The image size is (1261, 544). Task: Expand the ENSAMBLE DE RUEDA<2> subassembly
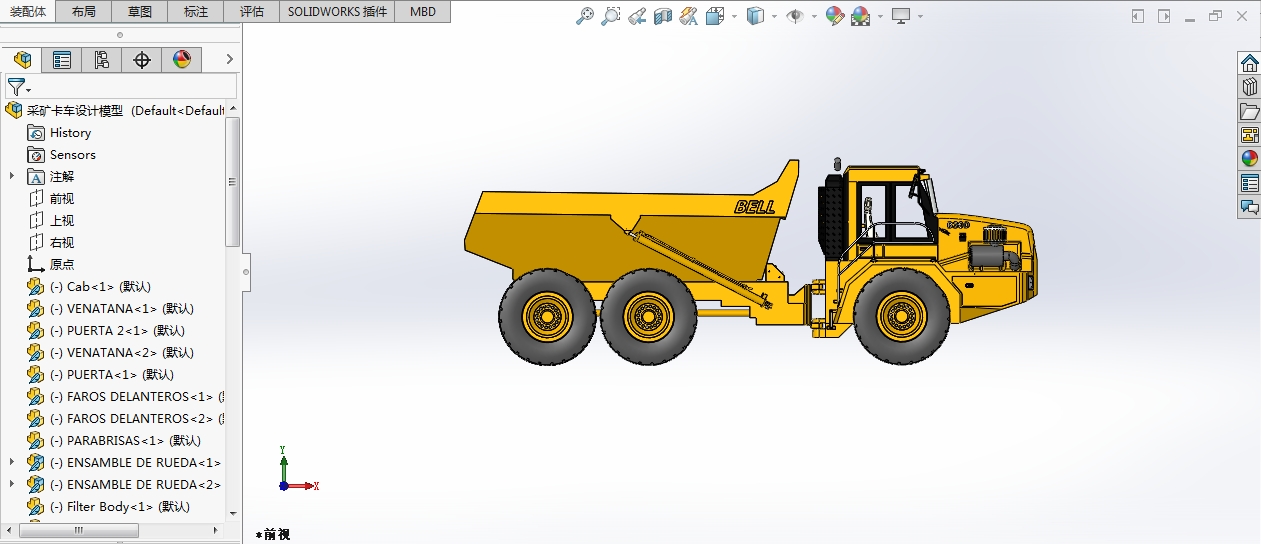tap(12, 484)
